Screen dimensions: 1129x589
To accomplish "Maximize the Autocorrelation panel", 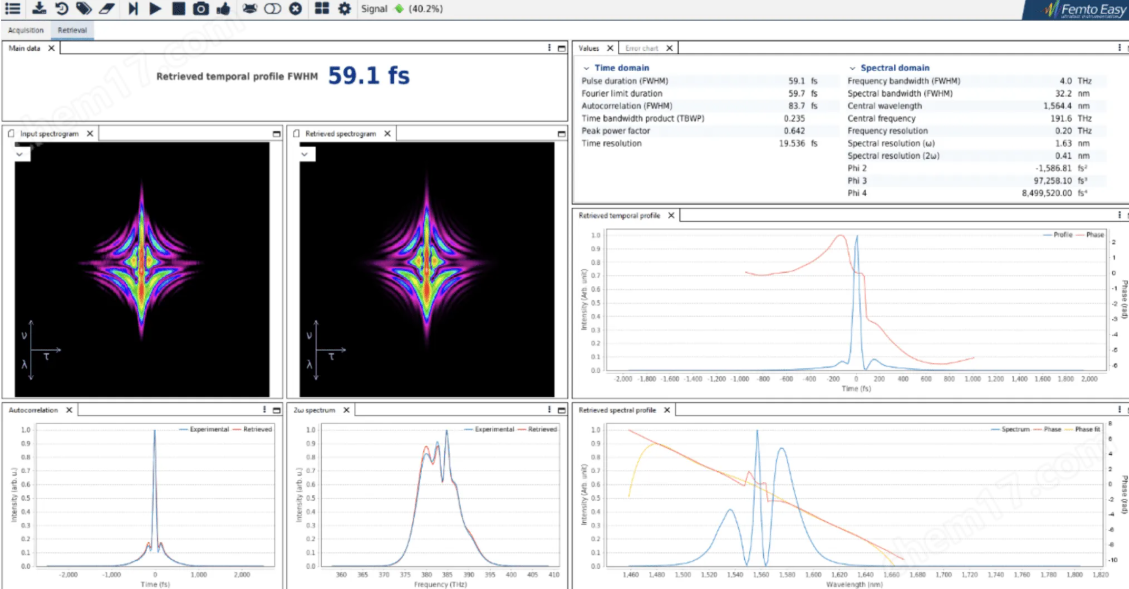I will [276, 410].
